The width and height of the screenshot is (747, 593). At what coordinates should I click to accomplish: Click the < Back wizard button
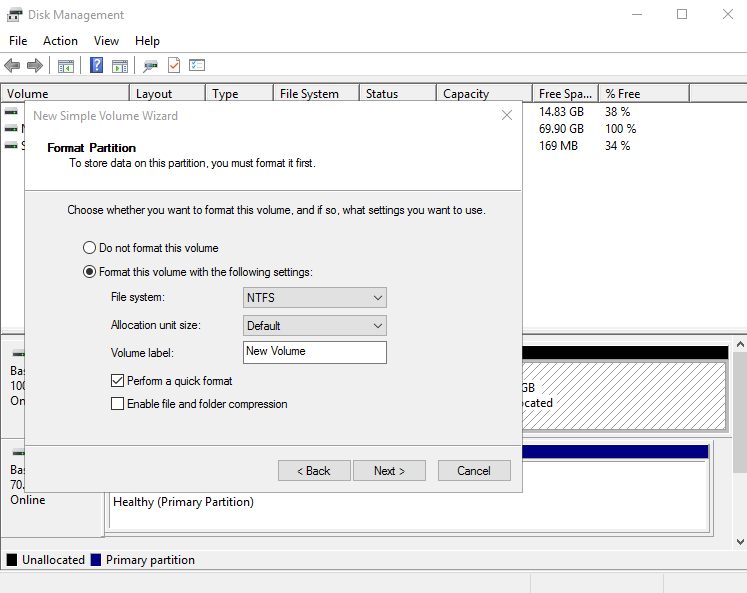(314, 471)
